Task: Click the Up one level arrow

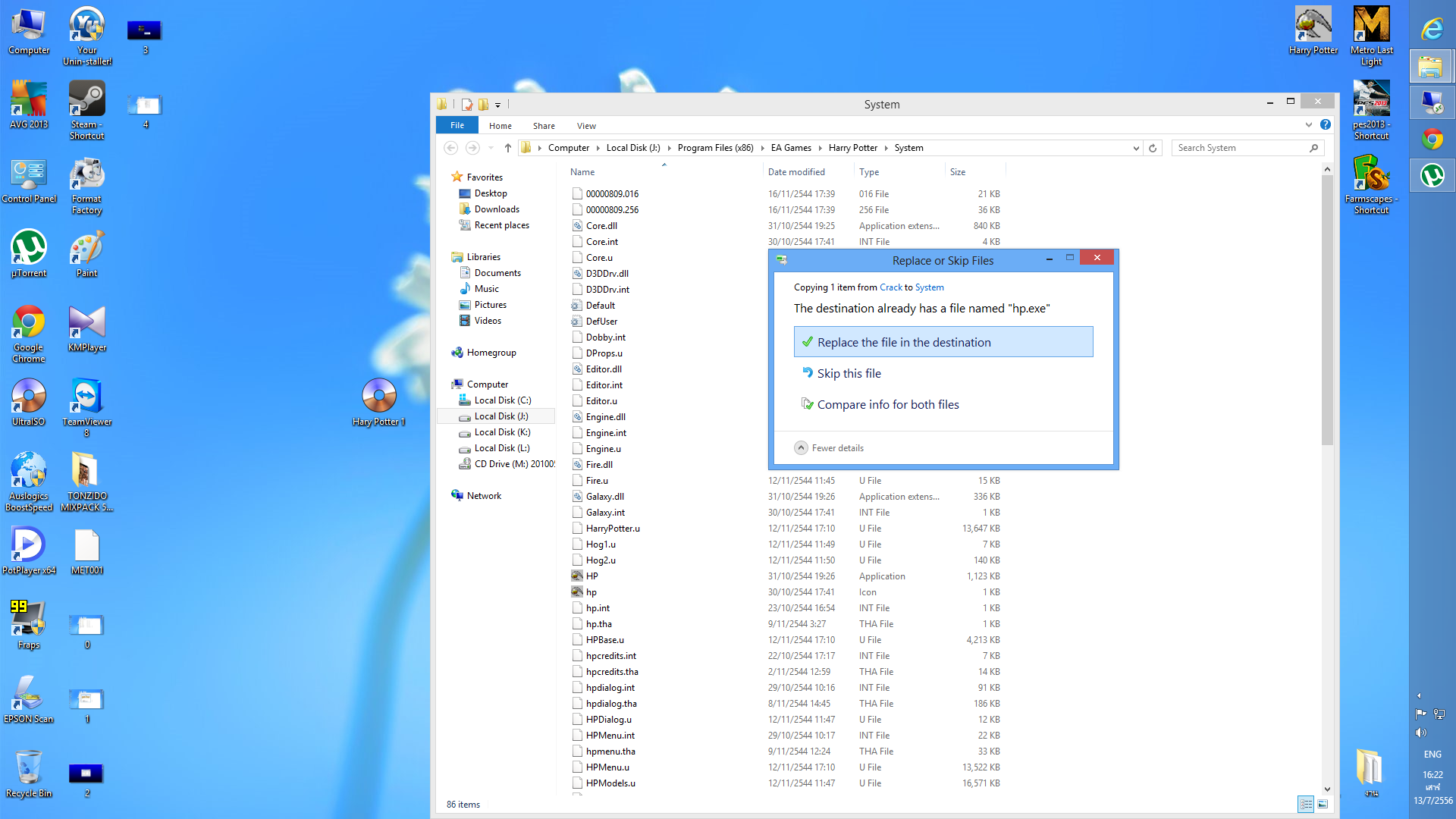Action: click(507, 148)
